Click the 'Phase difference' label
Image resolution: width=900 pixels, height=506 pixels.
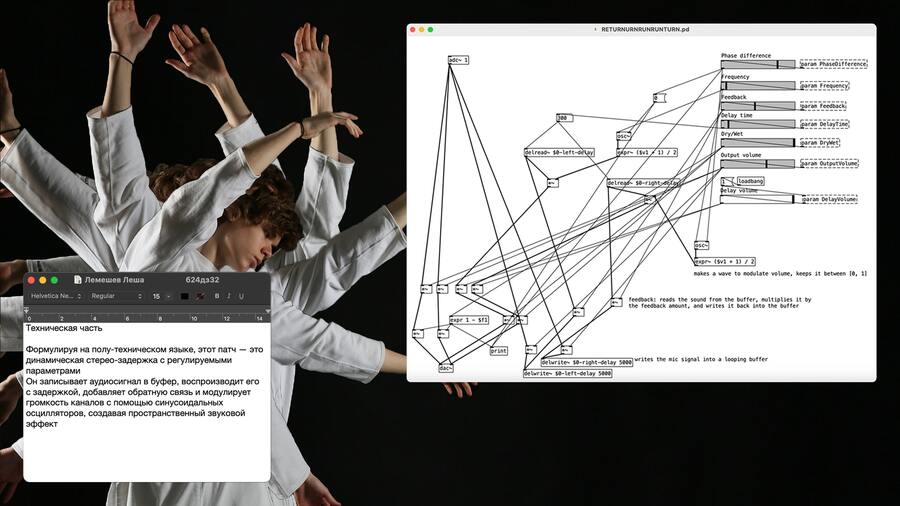tap(746, 56)
